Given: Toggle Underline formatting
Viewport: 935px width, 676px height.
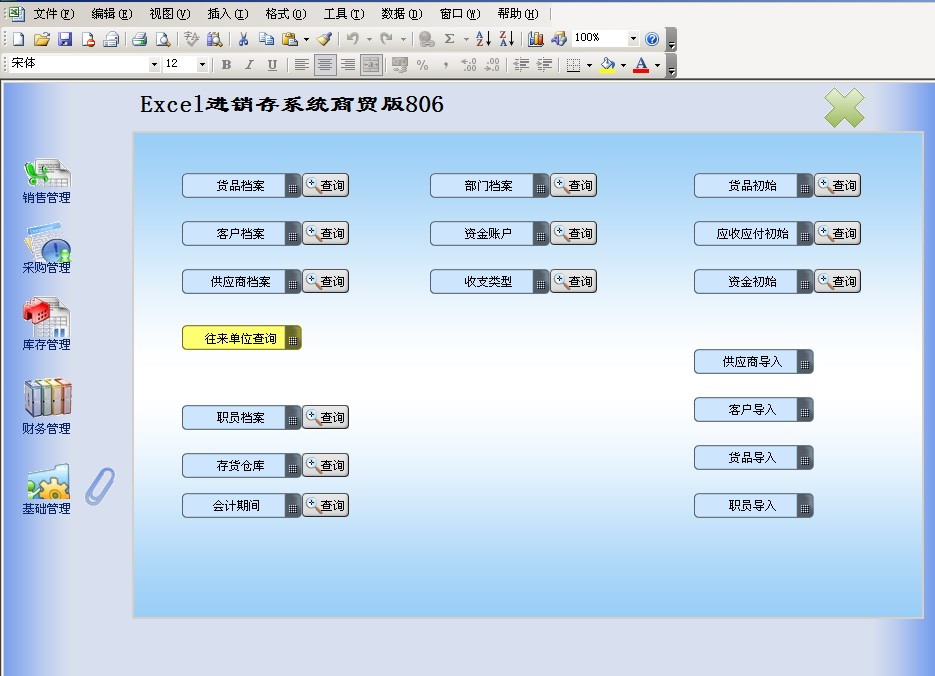Looking at the screenshot, I should pos(272,65).
